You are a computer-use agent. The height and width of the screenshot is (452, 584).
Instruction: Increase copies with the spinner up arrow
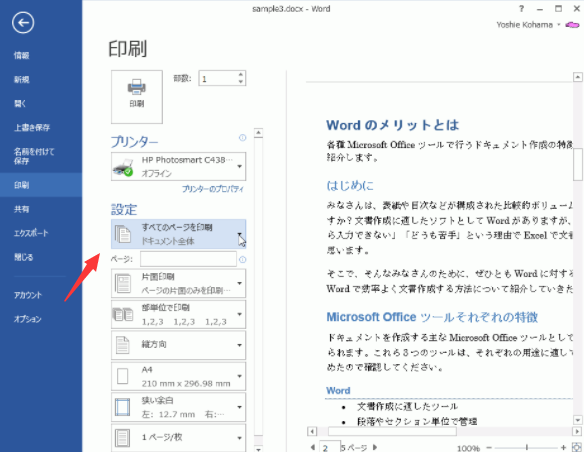[x=241, y=74]
